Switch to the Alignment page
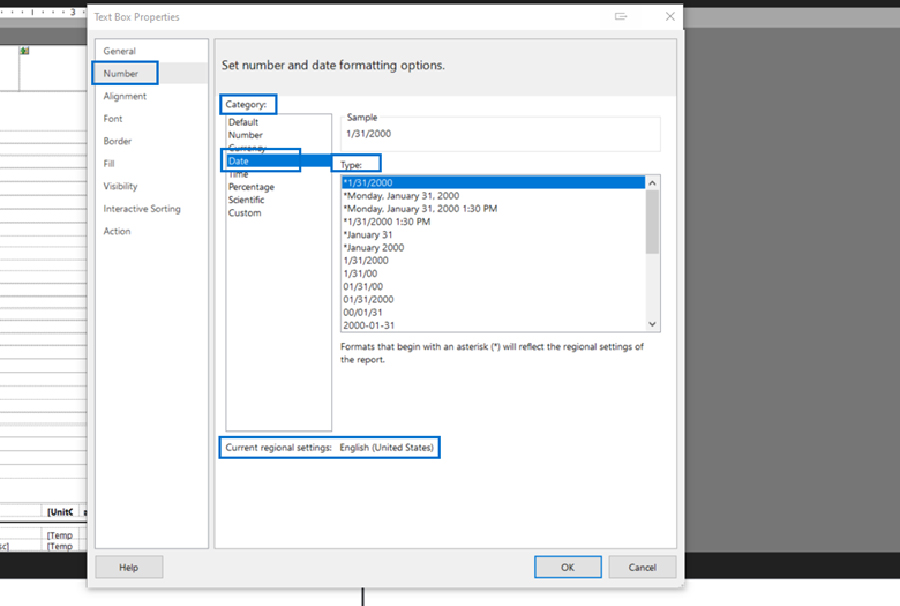Viewport: 900px width, 606px height. click(125, 96)
